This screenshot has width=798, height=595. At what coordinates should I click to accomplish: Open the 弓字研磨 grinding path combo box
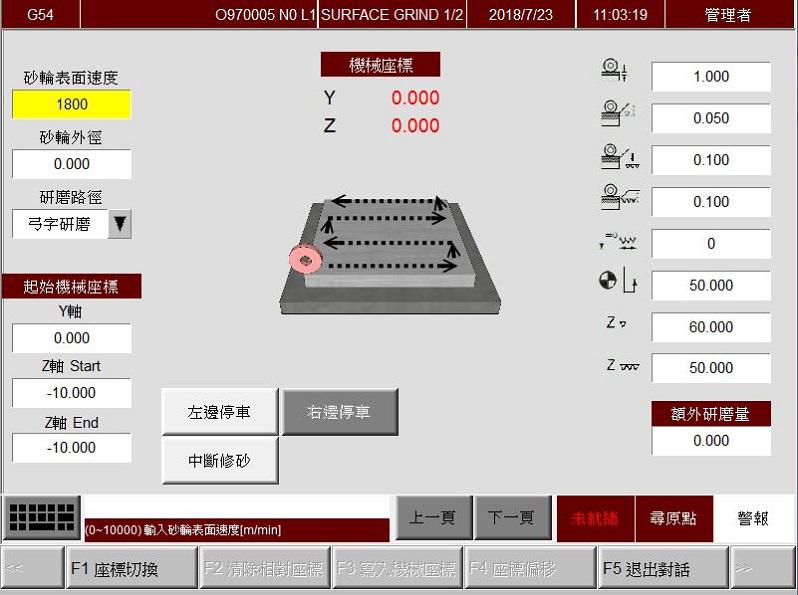pyautogui.click(x=58, y=224)
